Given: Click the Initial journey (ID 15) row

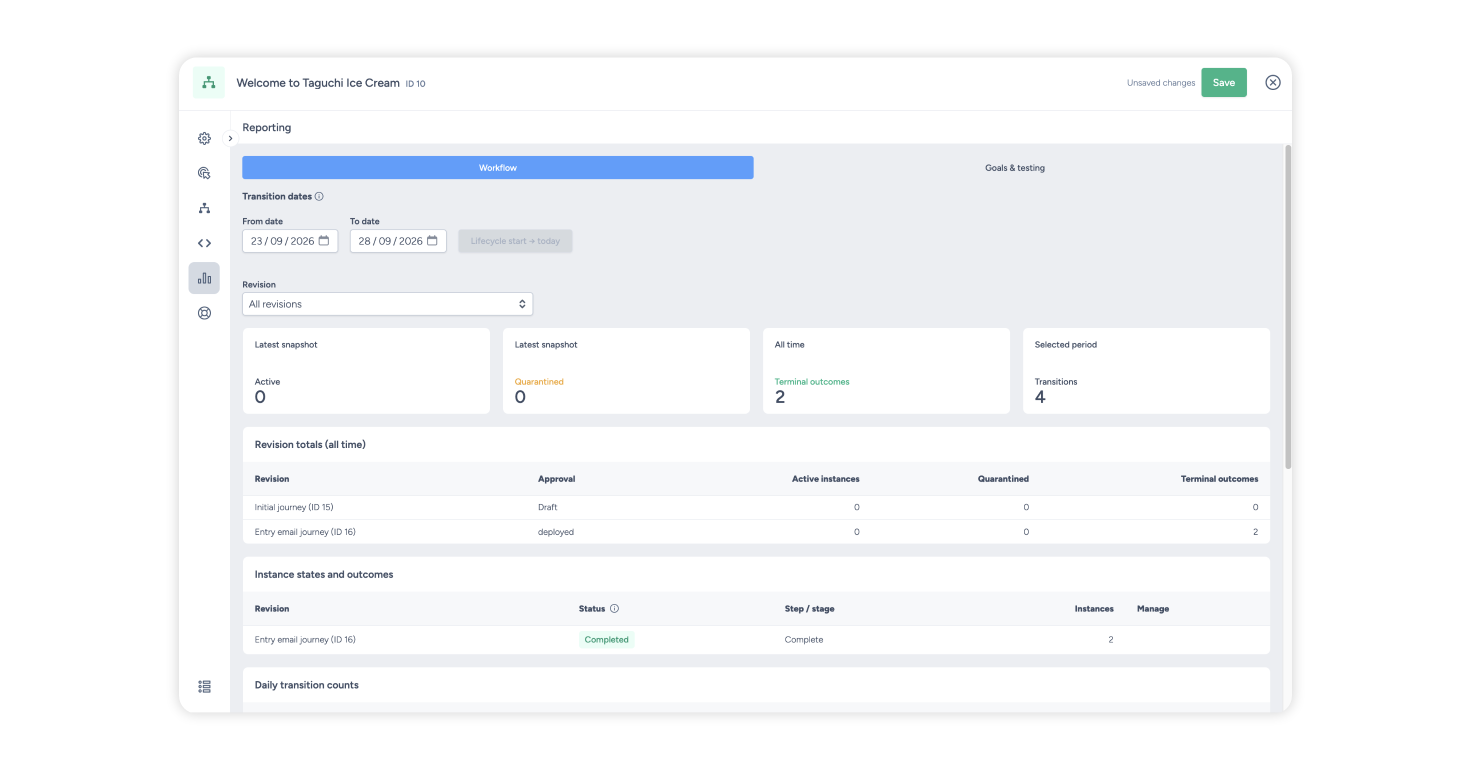Looking at the screenshot, I should (x=756, y=508).
